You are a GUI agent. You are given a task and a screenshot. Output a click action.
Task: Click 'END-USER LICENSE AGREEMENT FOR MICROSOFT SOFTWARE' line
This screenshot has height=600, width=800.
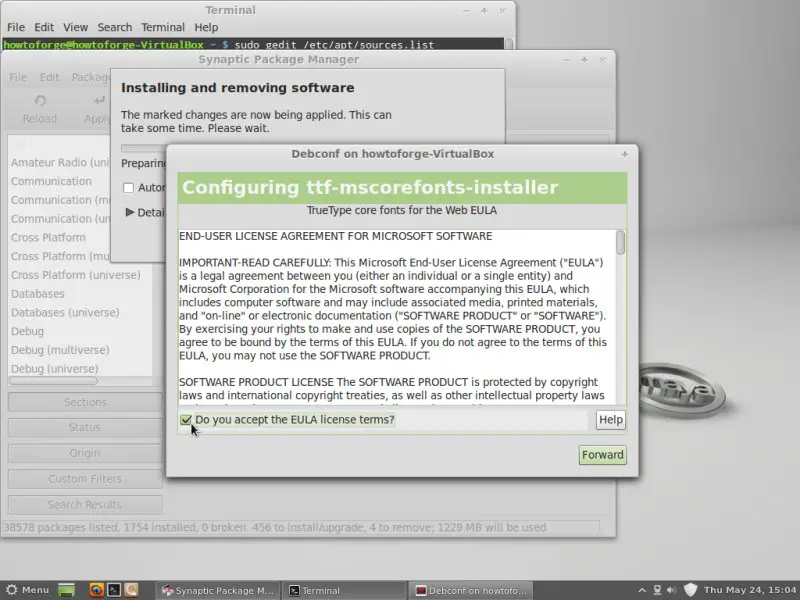336,236
